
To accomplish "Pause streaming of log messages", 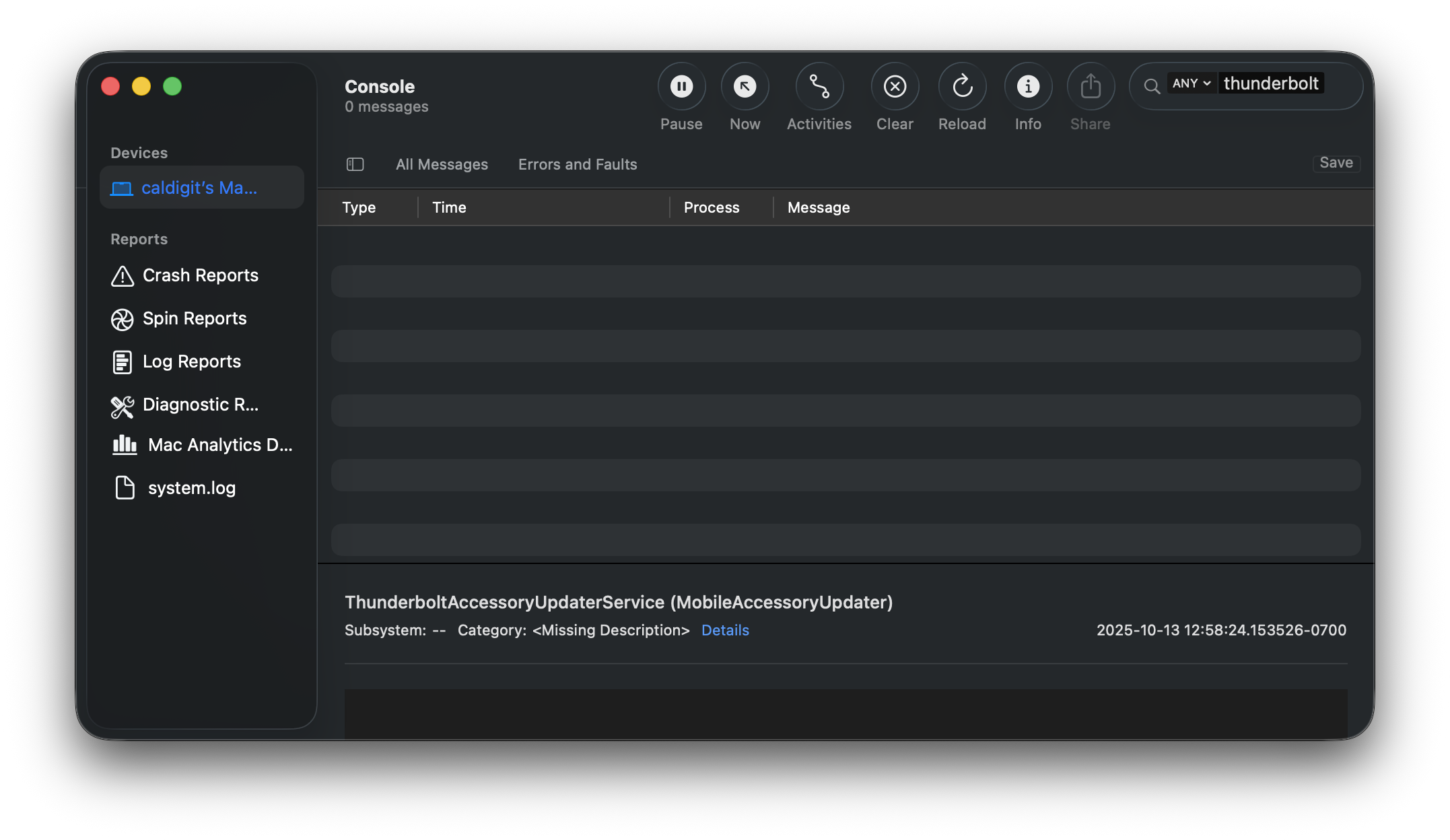I will tap(681, 86).
